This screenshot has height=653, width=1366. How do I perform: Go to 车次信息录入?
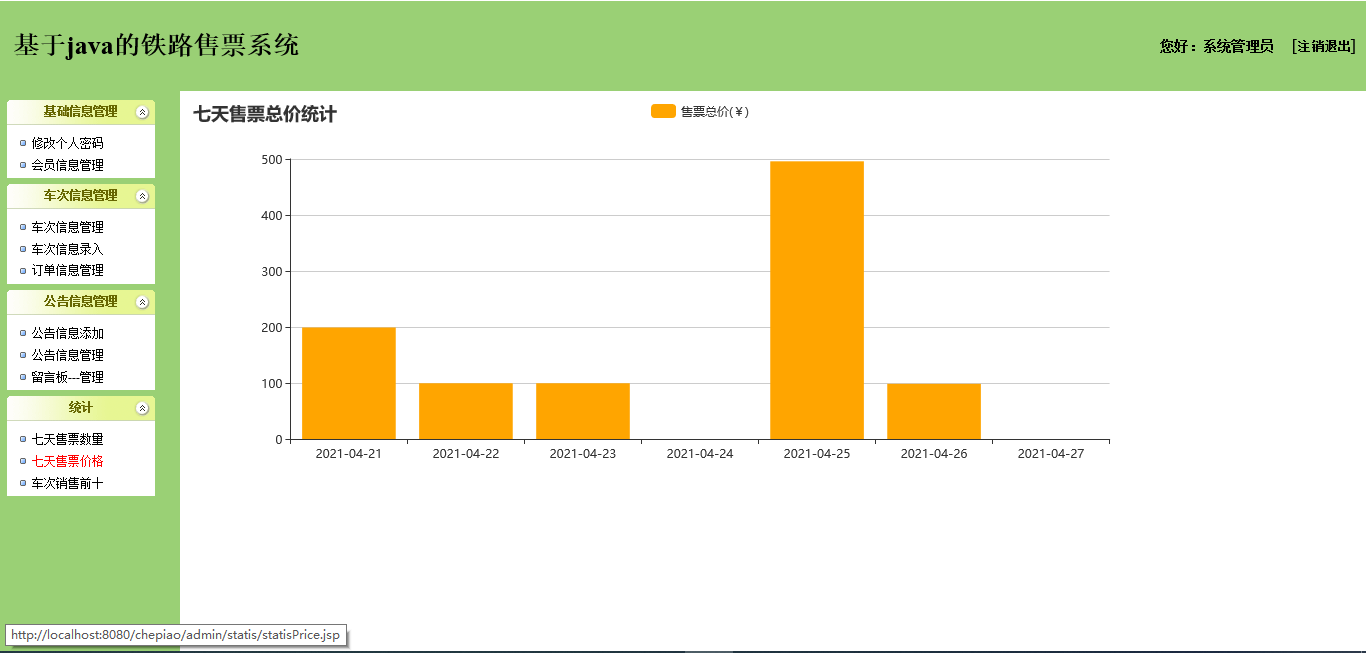click(x=67, y=249)
